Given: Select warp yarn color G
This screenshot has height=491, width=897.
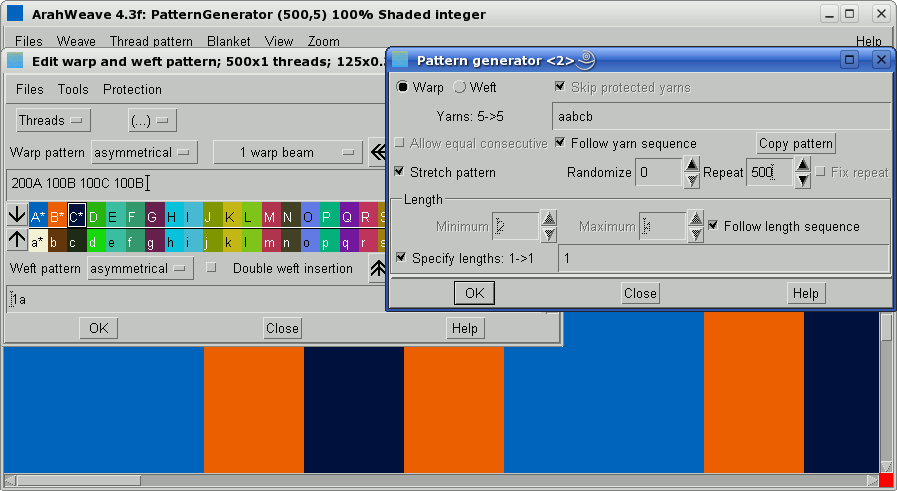Looking at the screenshot, I should tap(154, 215).
